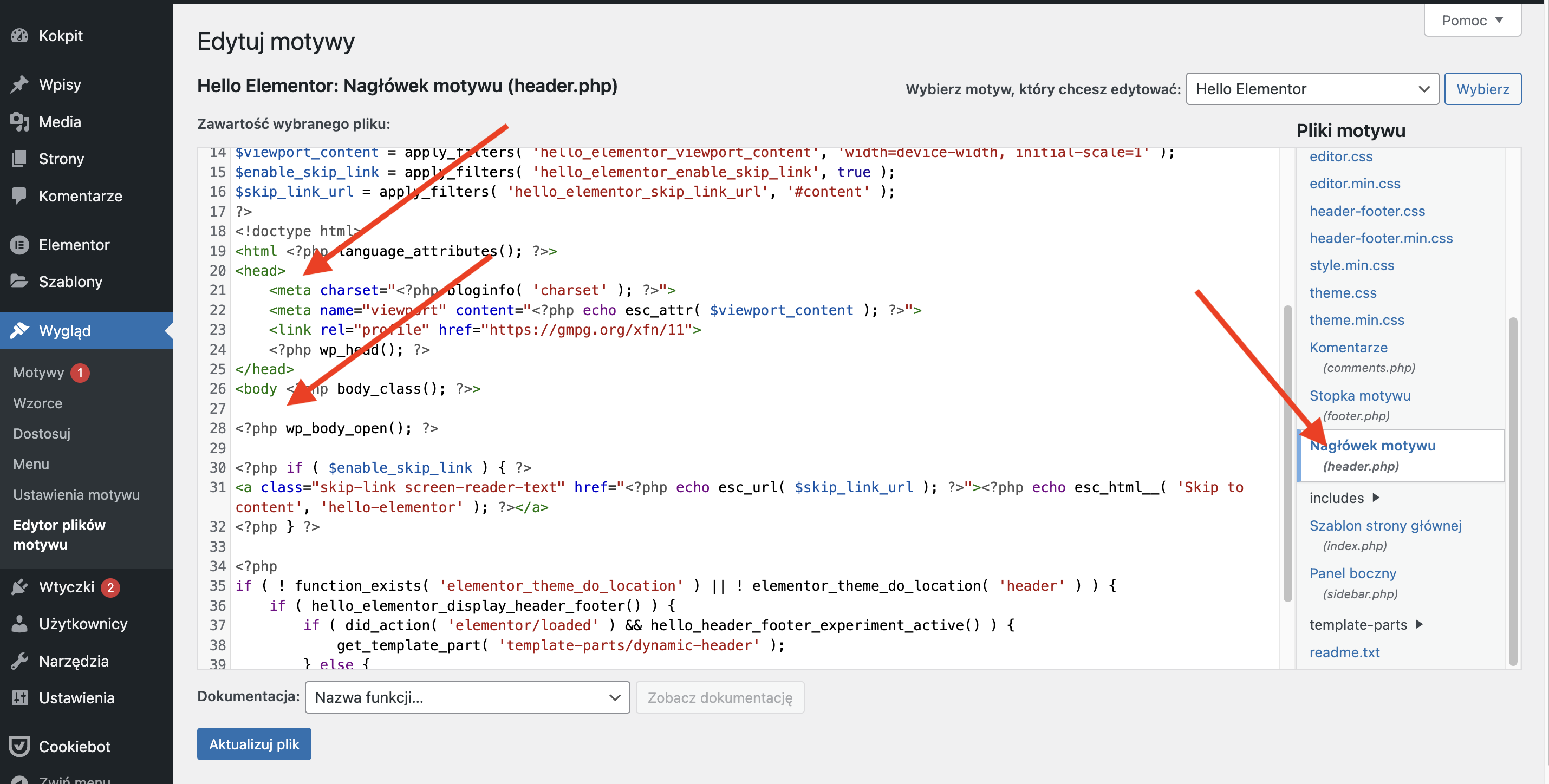Click the Użytkownicy user icon
This screenshot has width=1549, height=784.
[19, 624]
